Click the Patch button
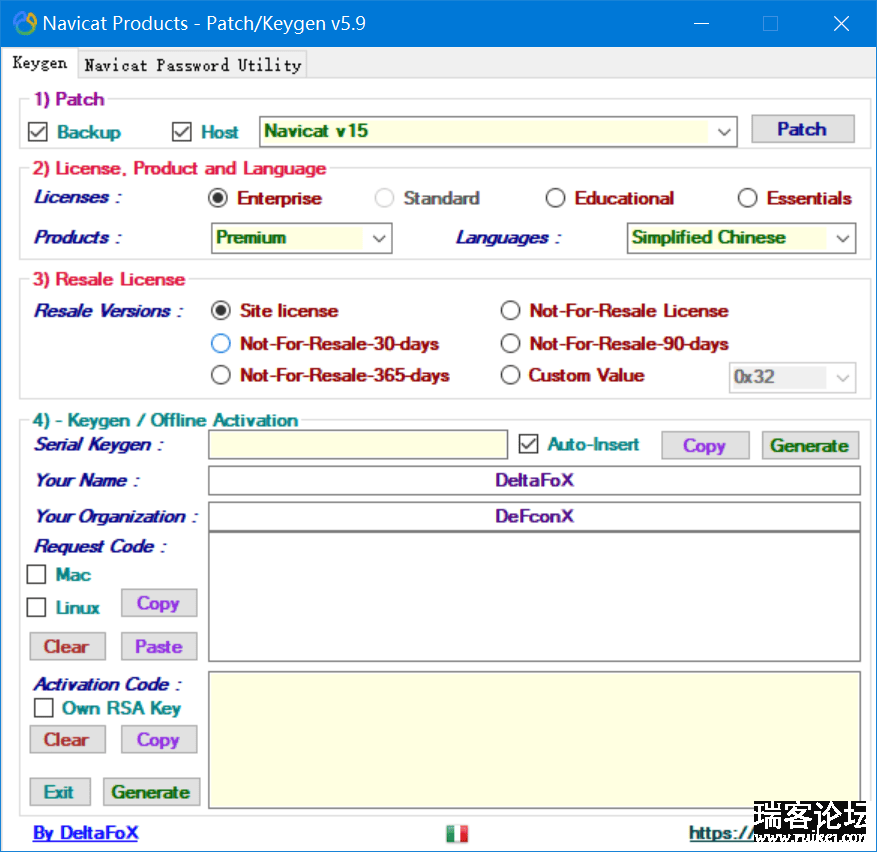877x852 pixels. pyautogui.click(x=802, y=129)
